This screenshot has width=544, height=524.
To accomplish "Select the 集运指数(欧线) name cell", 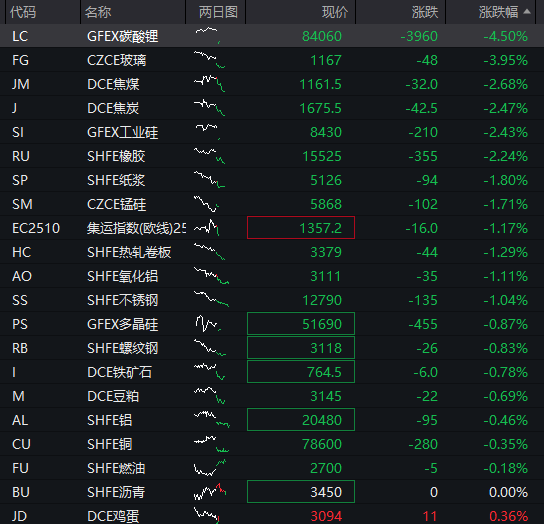I will coord(136,228).
